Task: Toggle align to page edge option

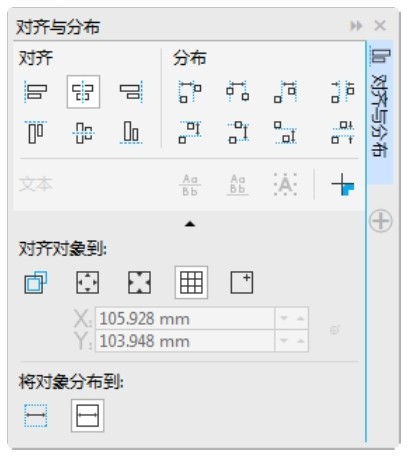Action: [87, 283]
